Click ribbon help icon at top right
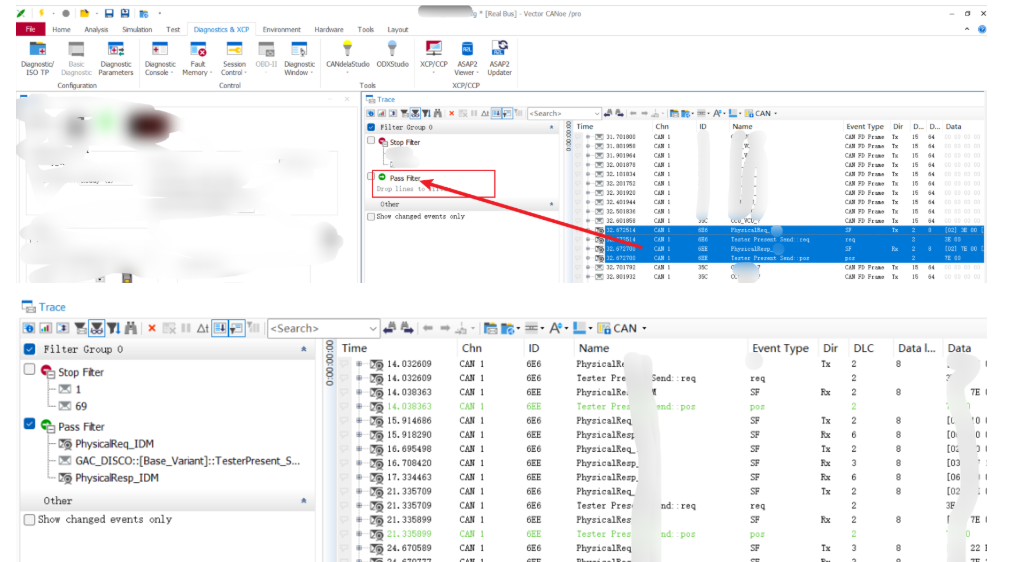The width and height of the screenshot is (1029, 562). coord(982,30)
